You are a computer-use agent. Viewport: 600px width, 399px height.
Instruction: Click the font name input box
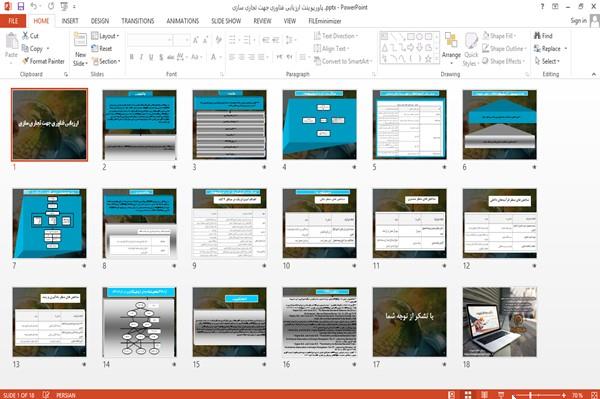pyautogui.click(x=149, y=40)
